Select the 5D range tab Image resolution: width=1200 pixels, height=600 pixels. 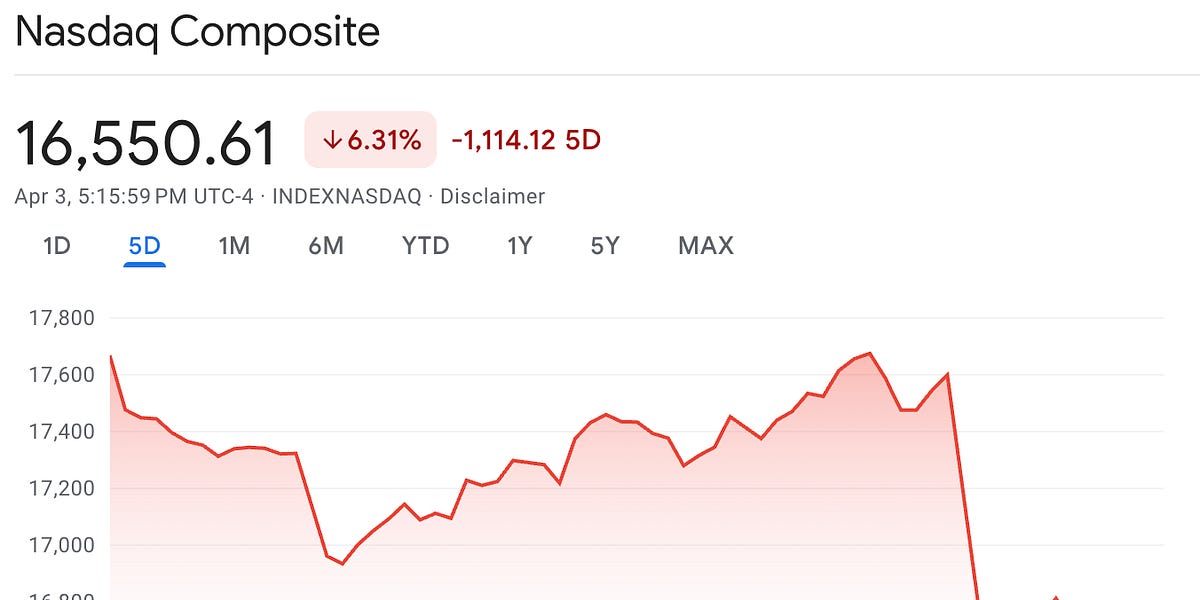tap(145, 246)
